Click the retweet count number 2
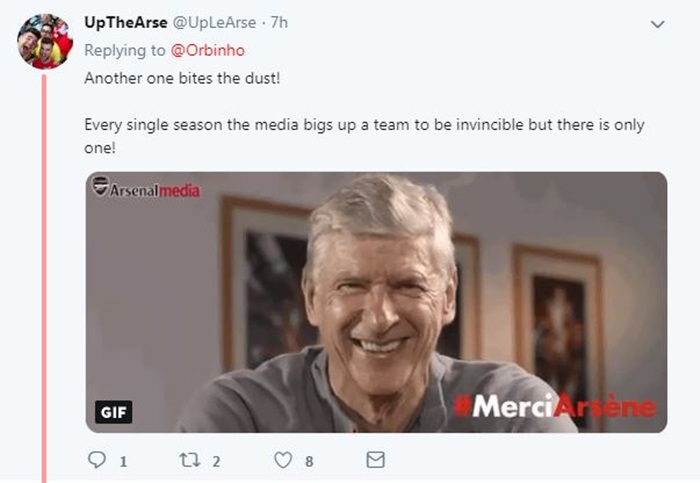700x483 pixels. 216,461
